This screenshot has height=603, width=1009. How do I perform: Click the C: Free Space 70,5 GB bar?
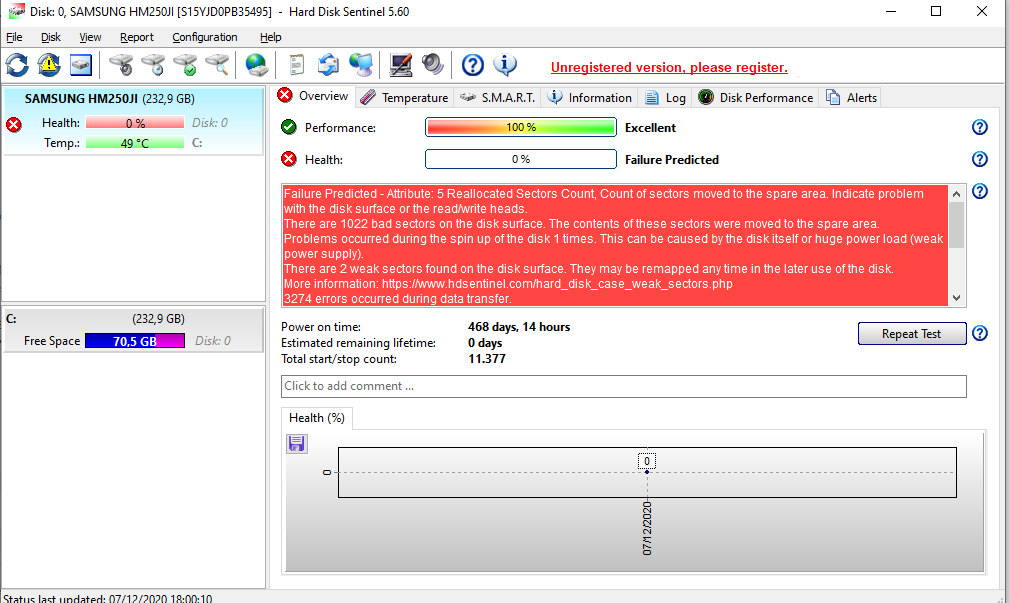(x=134, y=341)
